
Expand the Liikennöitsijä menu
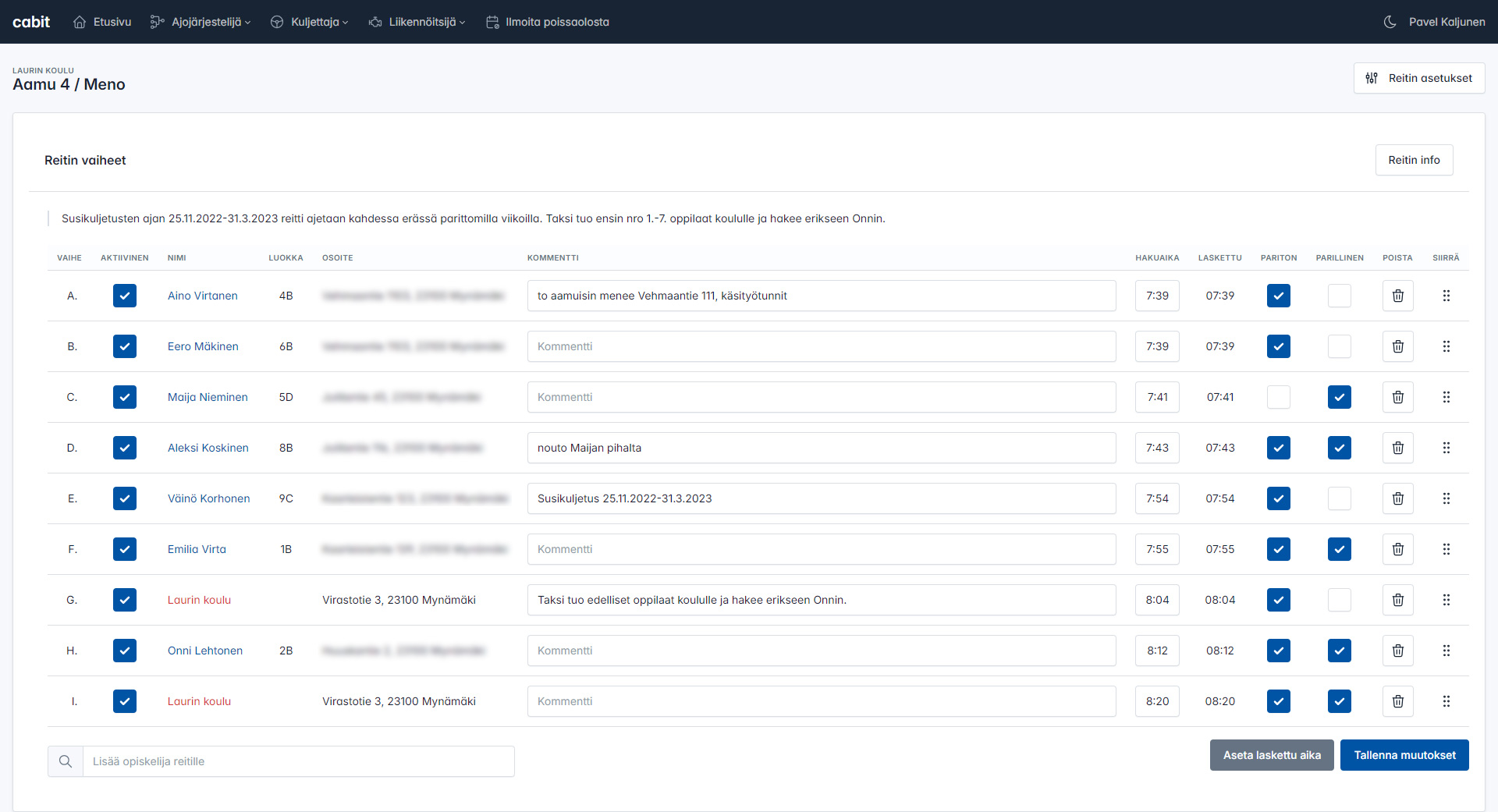(x=417, y=22)
